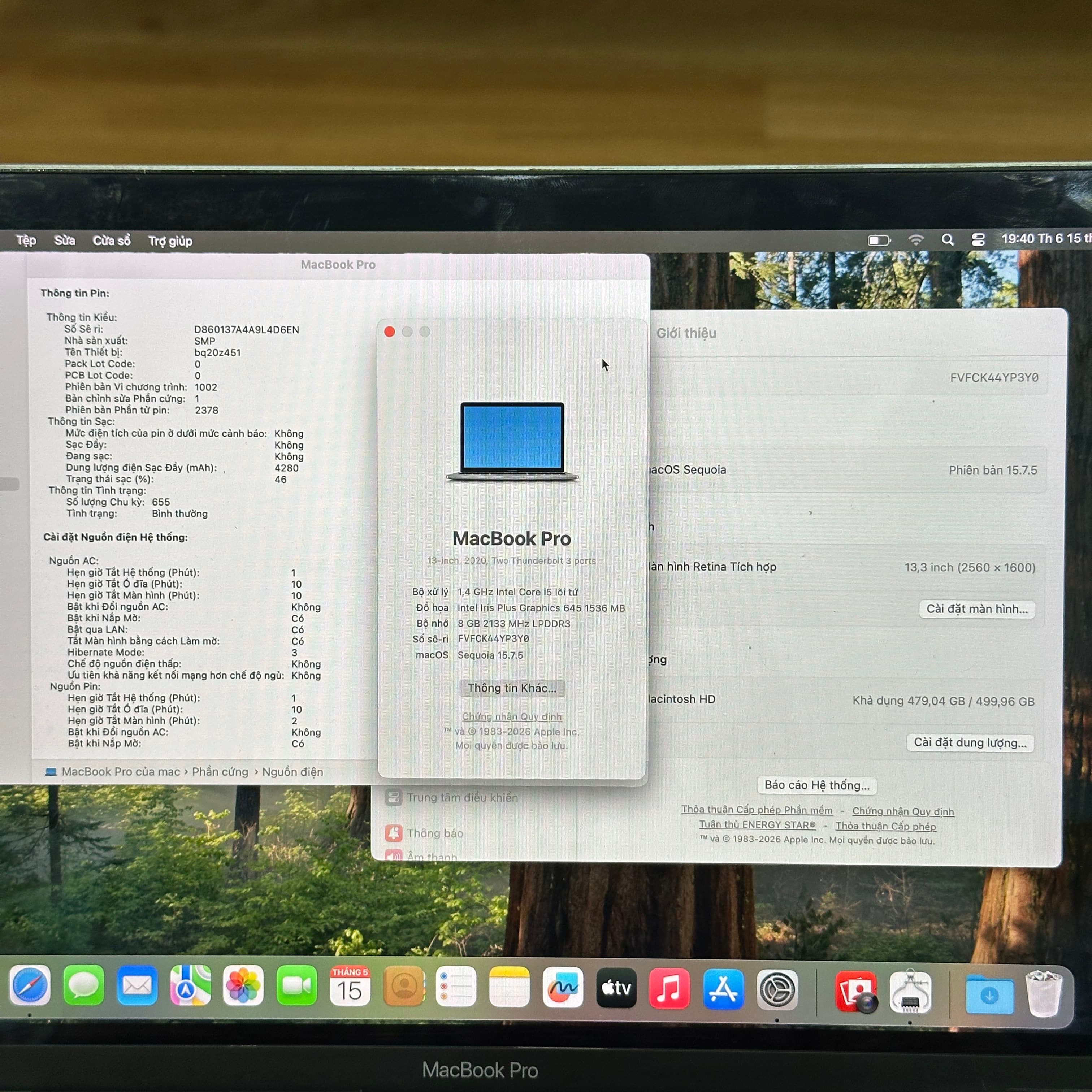Click Giới thiệu heading in Settings window
Image resolution: width=1092 pixels, height=1092 pixels.
[686, 333]
